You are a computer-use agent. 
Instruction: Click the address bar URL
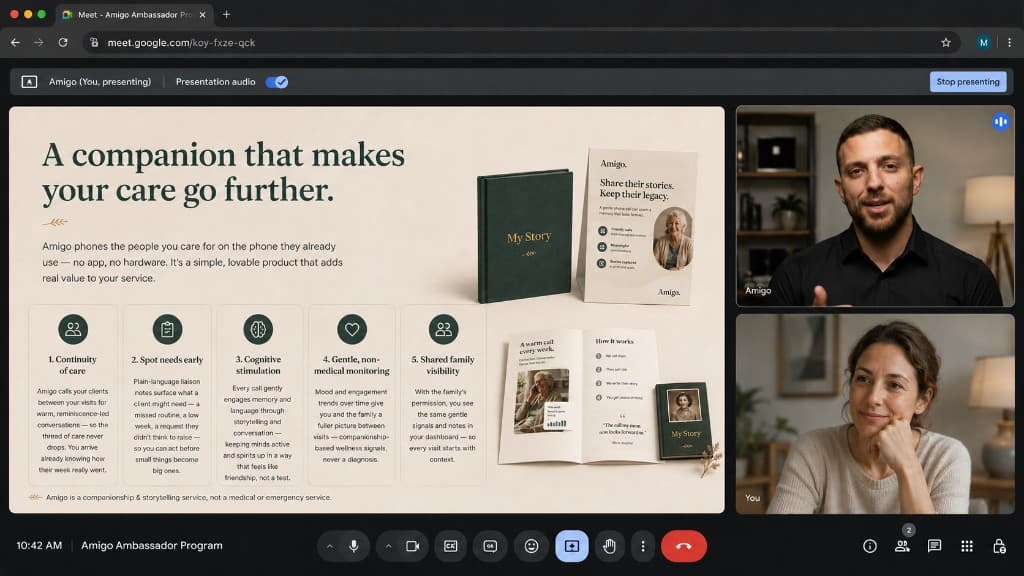click(181, 42)
